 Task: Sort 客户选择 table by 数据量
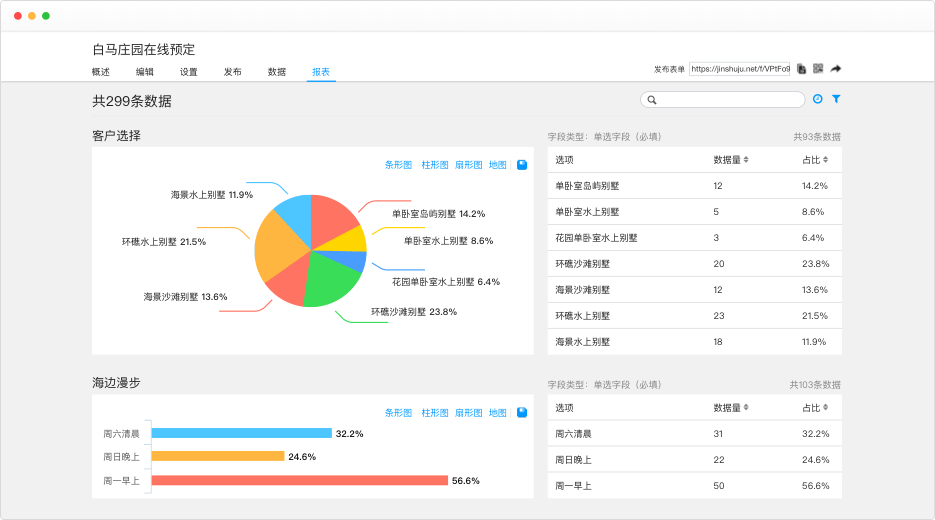pyautogui.click(x=731, y=160)
